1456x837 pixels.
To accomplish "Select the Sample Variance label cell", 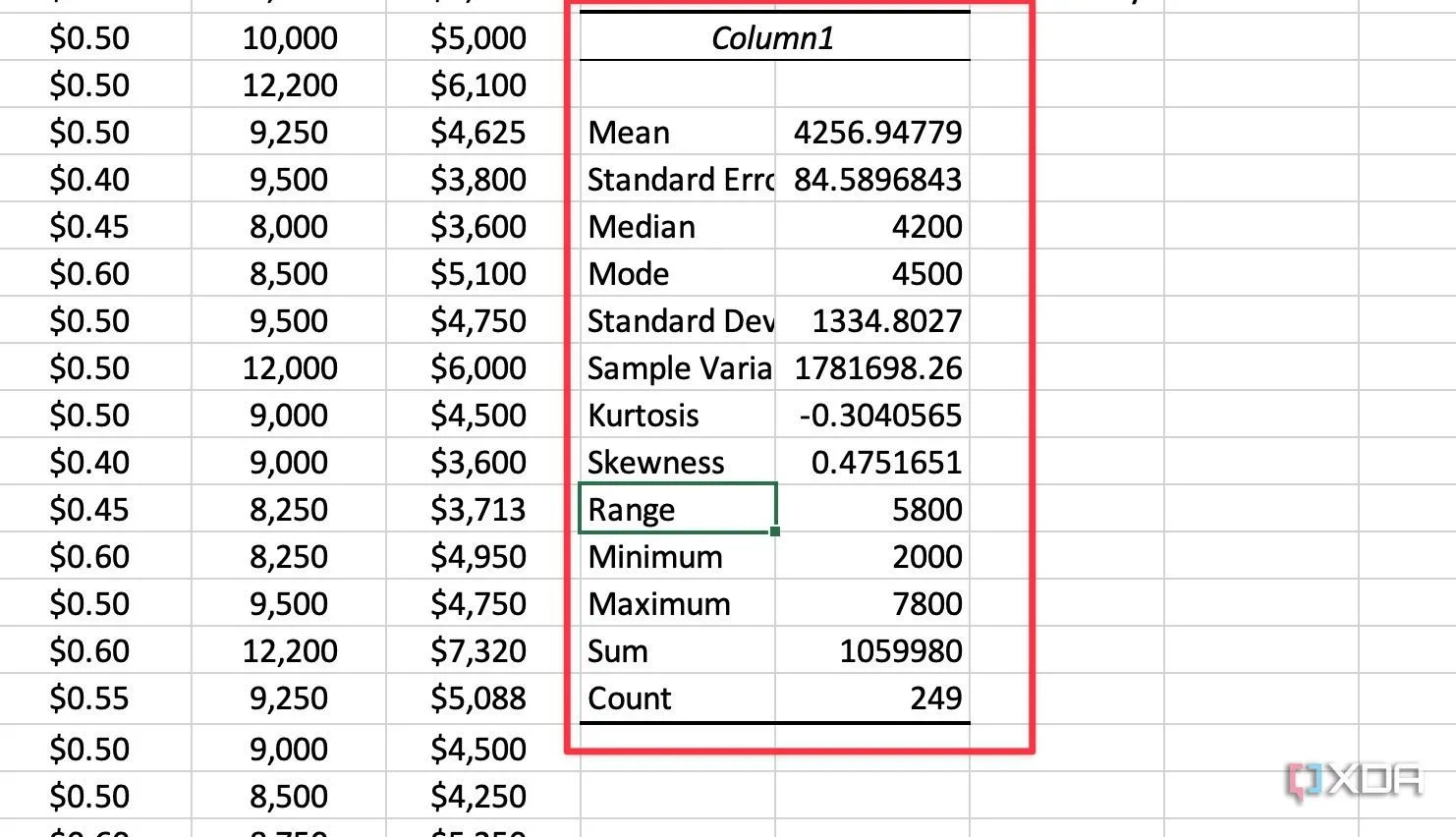I will coord(678,368).
